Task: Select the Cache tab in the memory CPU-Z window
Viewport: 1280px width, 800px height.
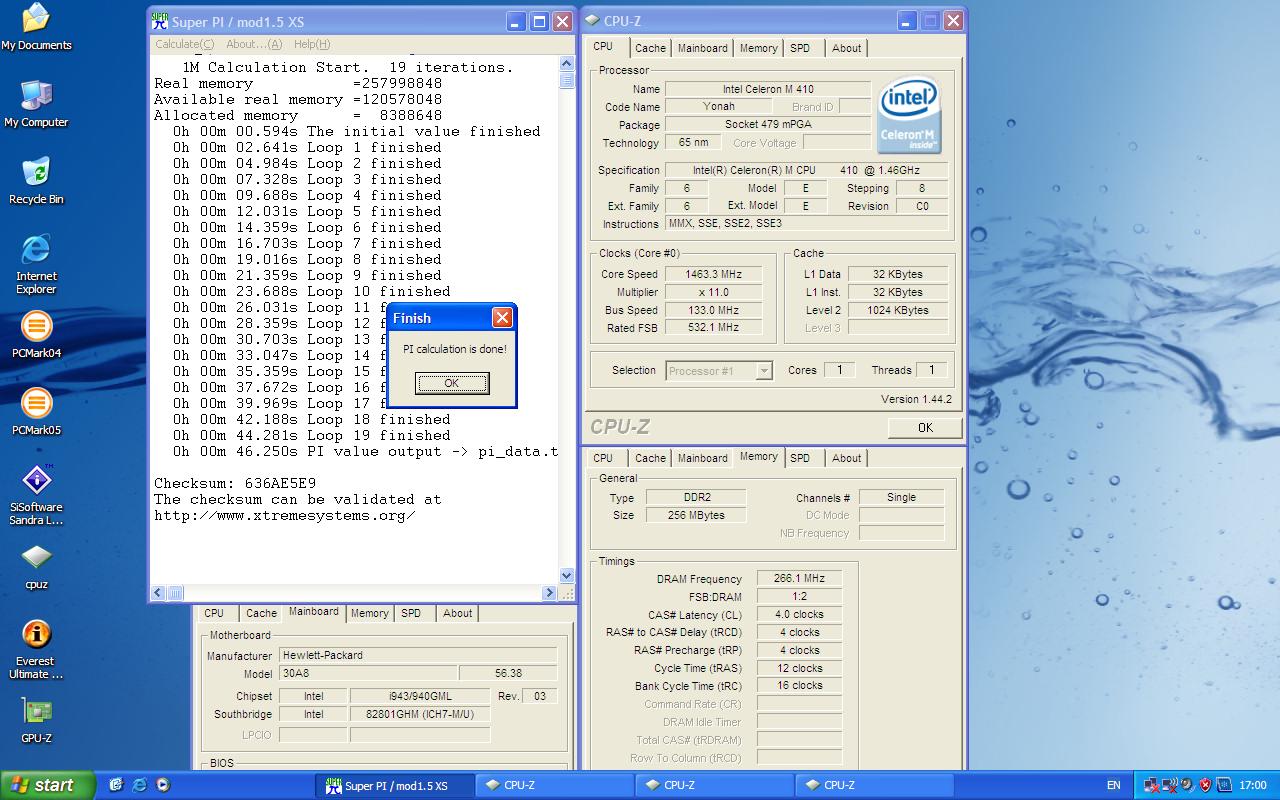Action: tap(650, 458)
